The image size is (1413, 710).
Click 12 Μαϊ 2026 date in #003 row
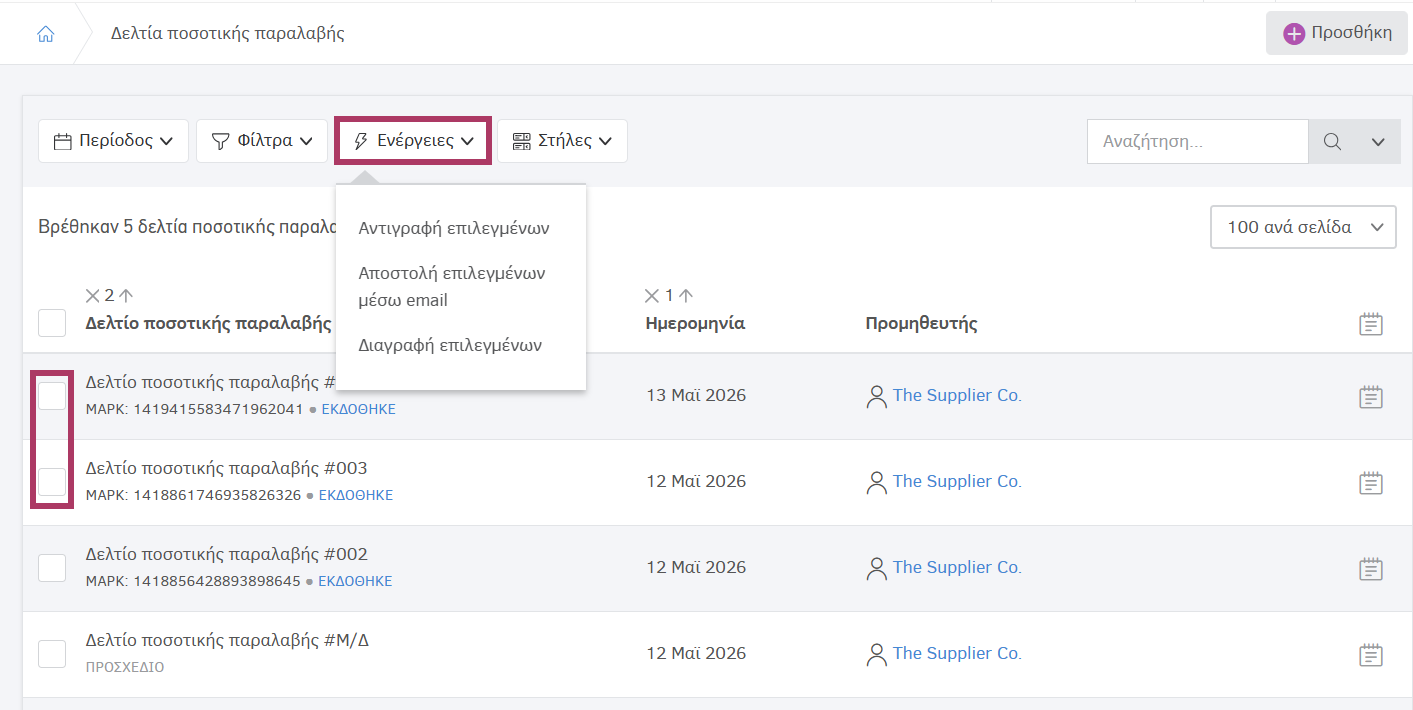(x=696, y=481)
